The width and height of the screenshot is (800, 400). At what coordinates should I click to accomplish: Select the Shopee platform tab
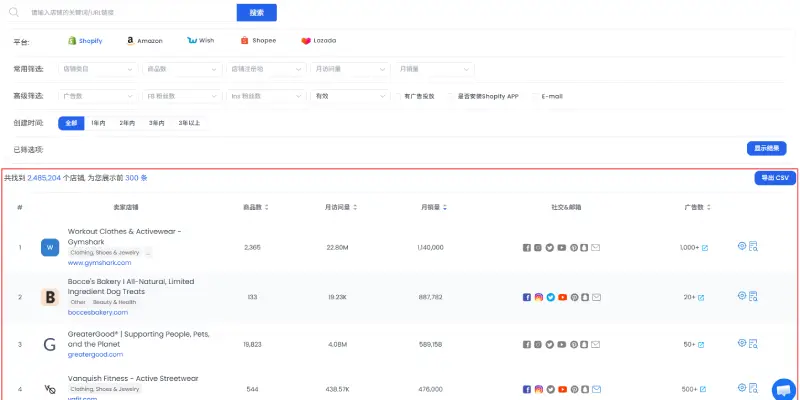(258, 41)
